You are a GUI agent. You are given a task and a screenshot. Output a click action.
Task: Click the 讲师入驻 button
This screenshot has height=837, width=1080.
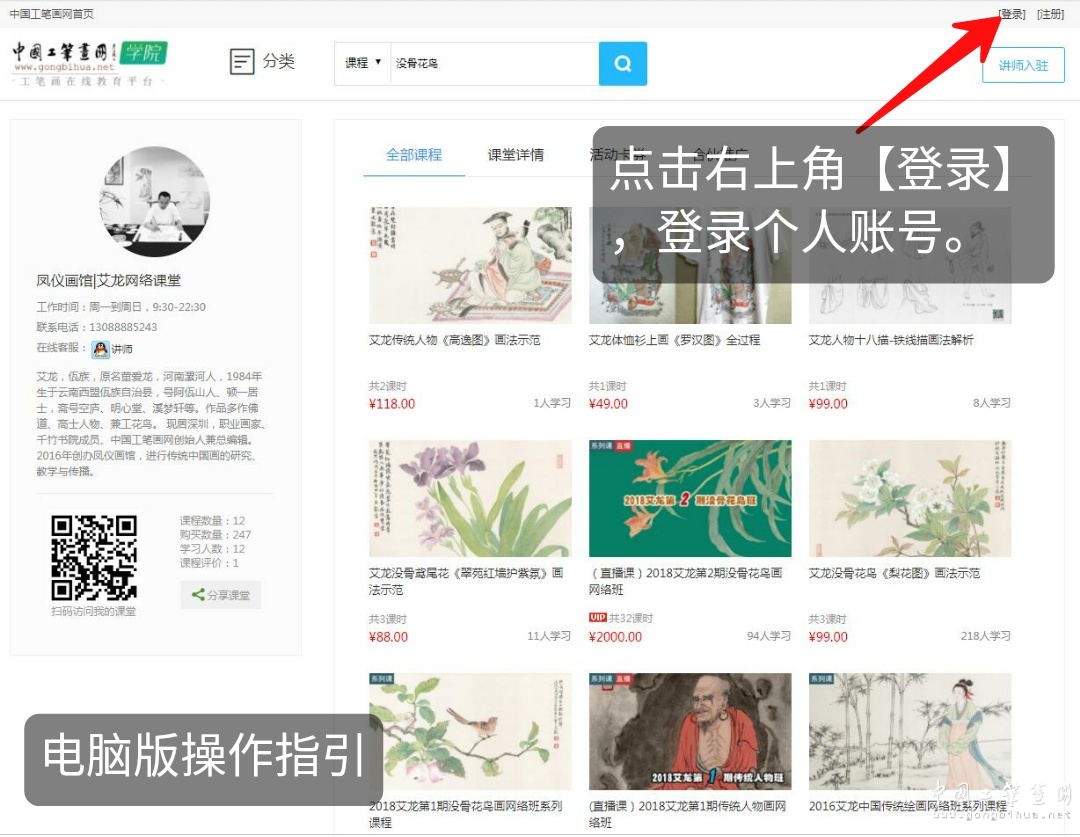point(1023,65)
